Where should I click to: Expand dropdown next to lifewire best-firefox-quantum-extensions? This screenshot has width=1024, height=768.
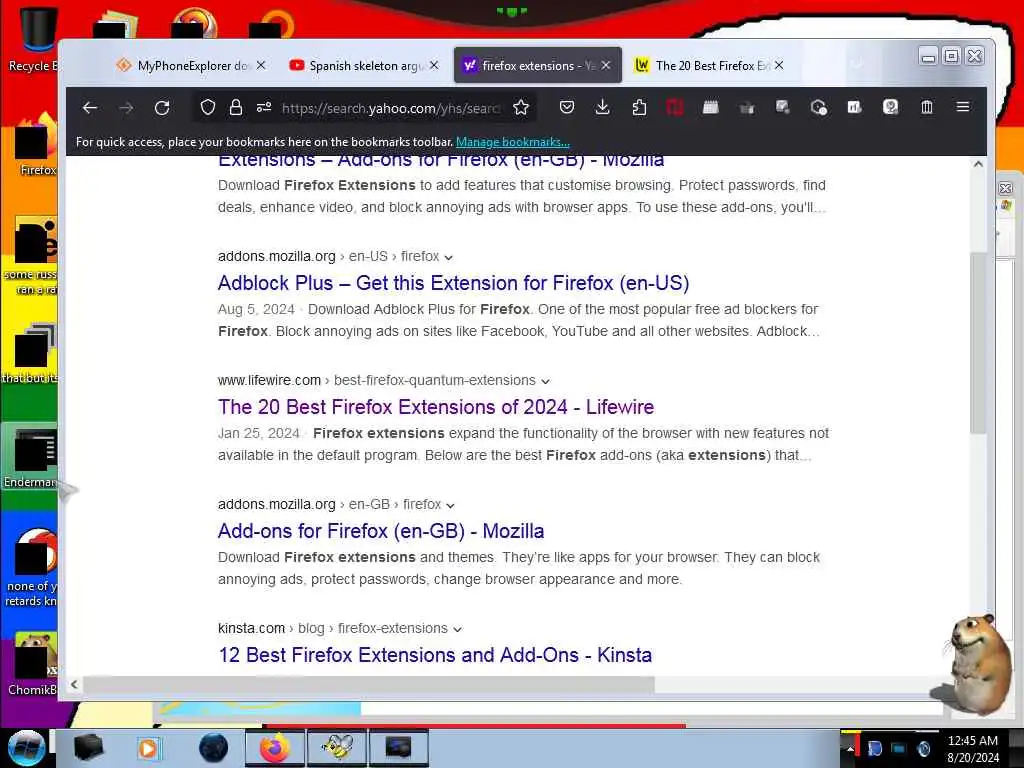pos(545,381)
